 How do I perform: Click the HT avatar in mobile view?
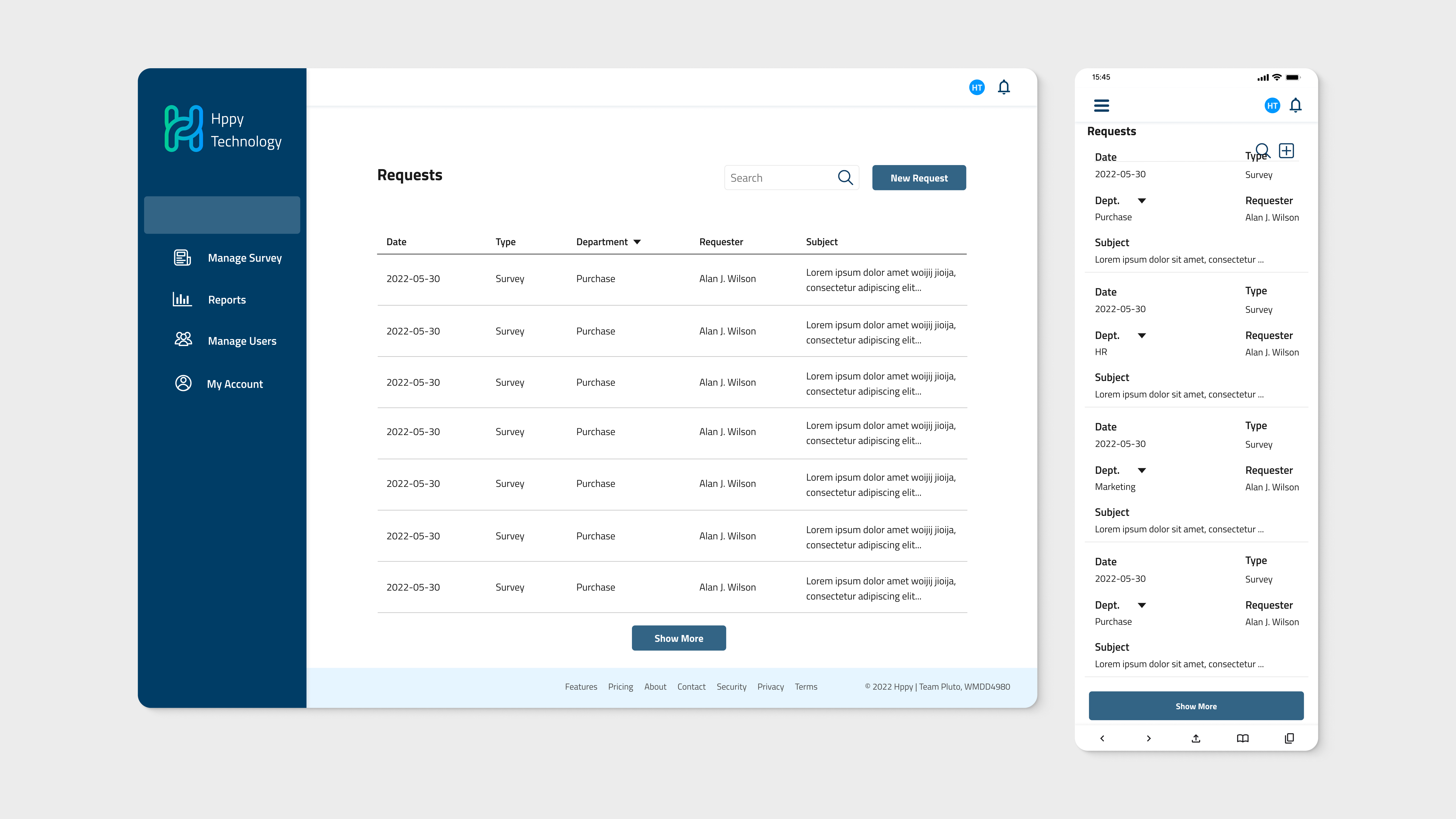(x=1272, y=106)
